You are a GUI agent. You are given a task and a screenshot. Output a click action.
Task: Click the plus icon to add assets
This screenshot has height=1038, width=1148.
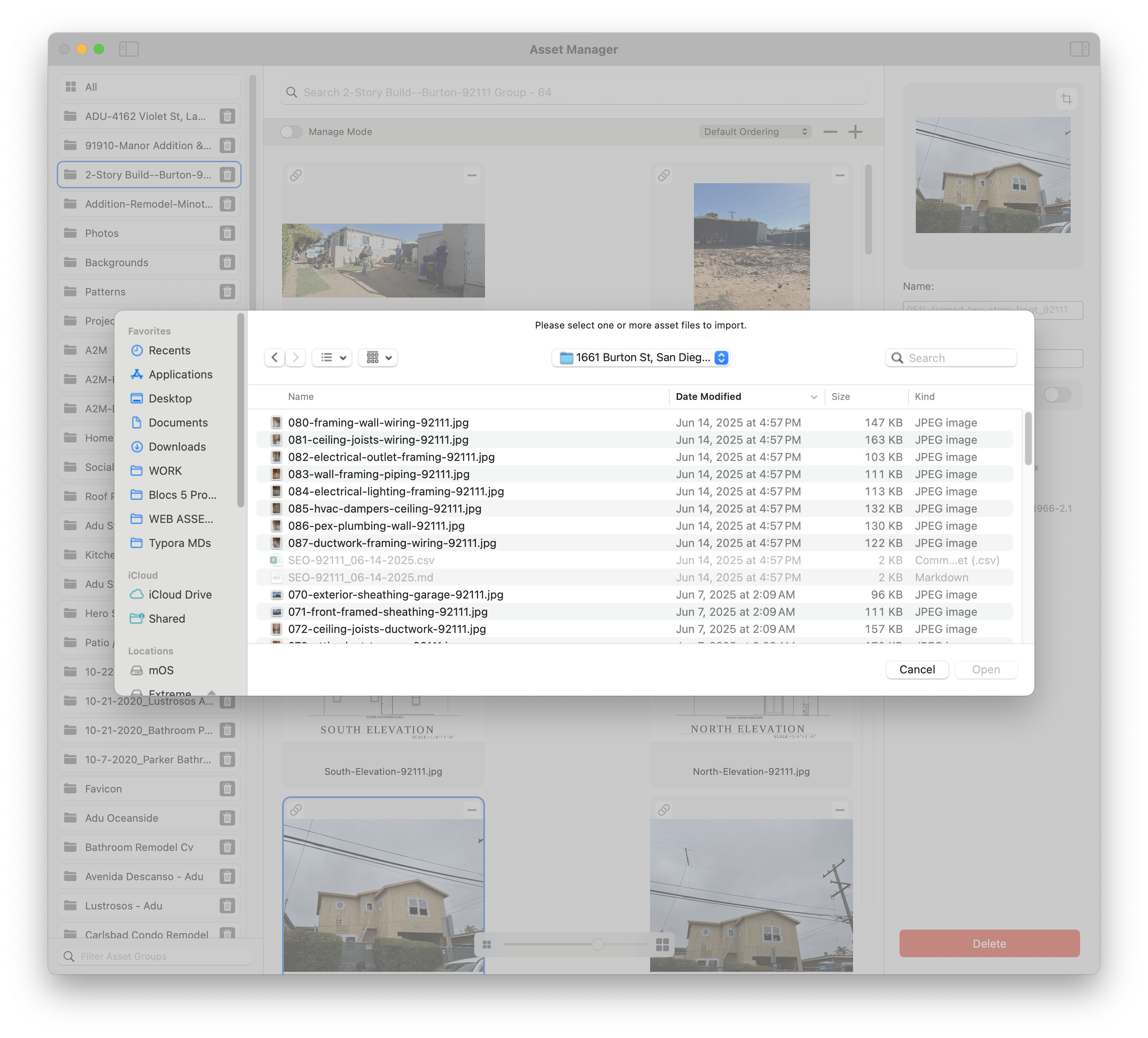pos(855,132)
